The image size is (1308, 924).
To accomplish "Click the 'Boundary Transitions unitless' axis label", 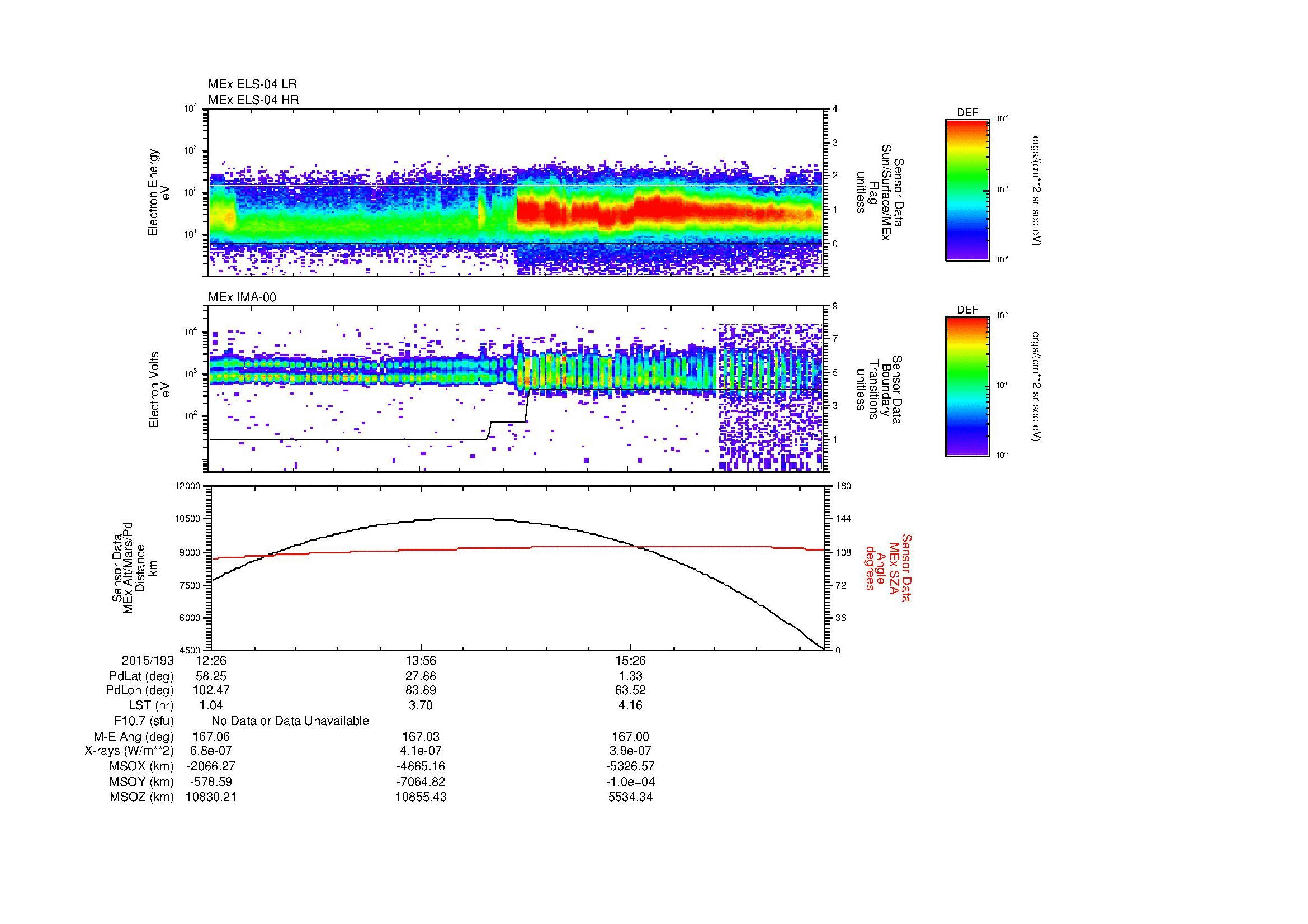I will point(879,390).
